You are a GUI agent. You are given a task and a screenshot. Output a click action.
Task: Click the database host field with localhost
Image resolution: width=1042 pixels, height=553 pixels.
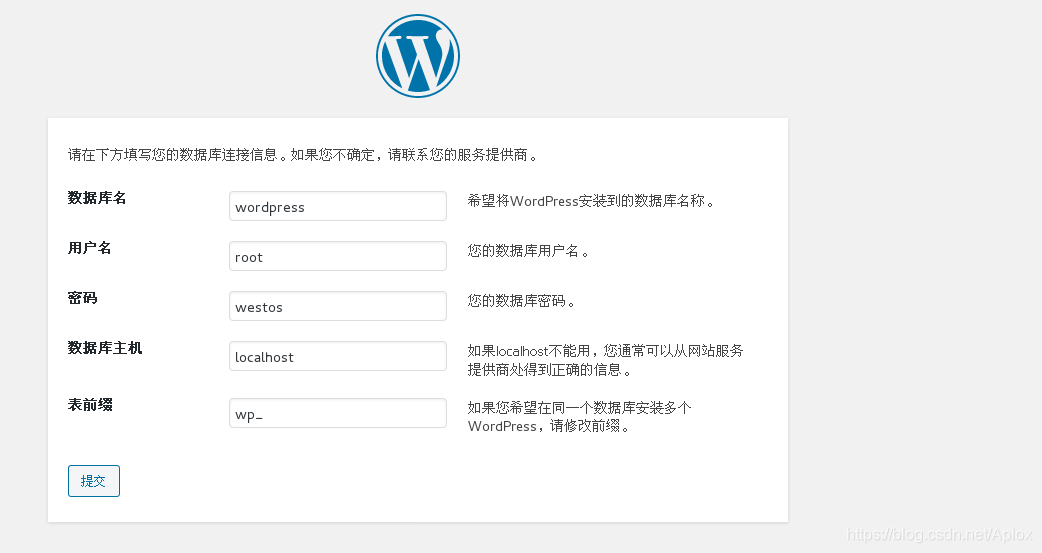coord(338,356)
